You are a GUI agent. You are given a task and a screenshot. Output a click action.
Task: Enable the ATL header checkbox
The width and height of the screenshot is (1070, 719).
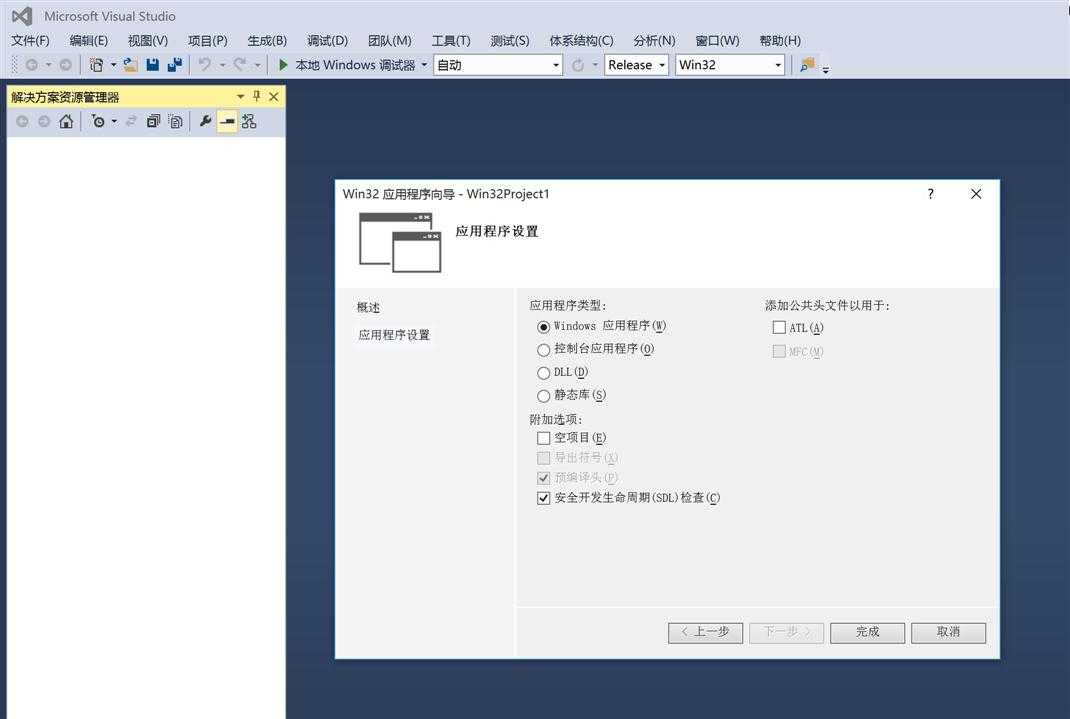point(779,327)
